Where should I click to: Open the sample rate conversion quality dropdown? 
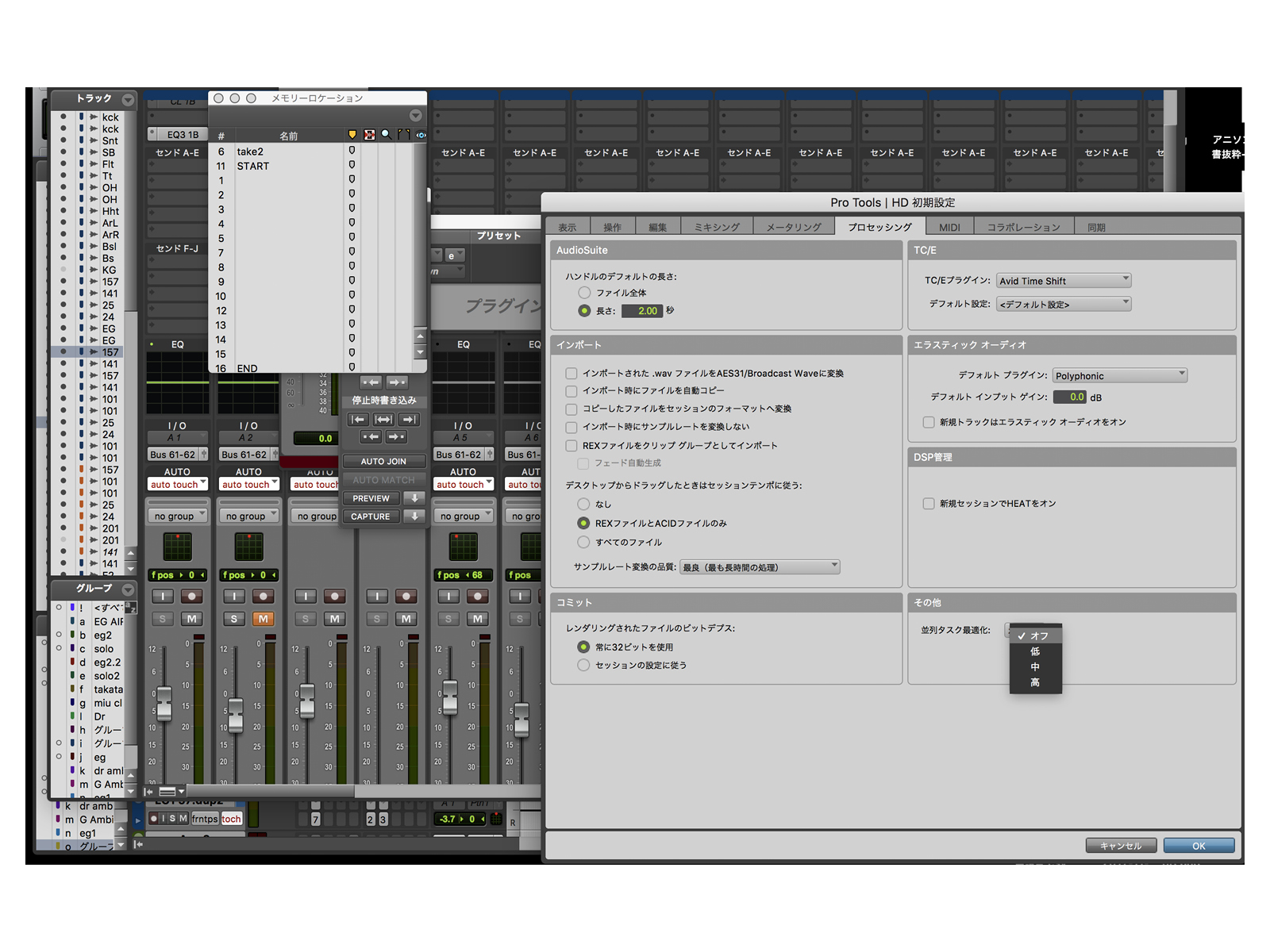[760, 567]
